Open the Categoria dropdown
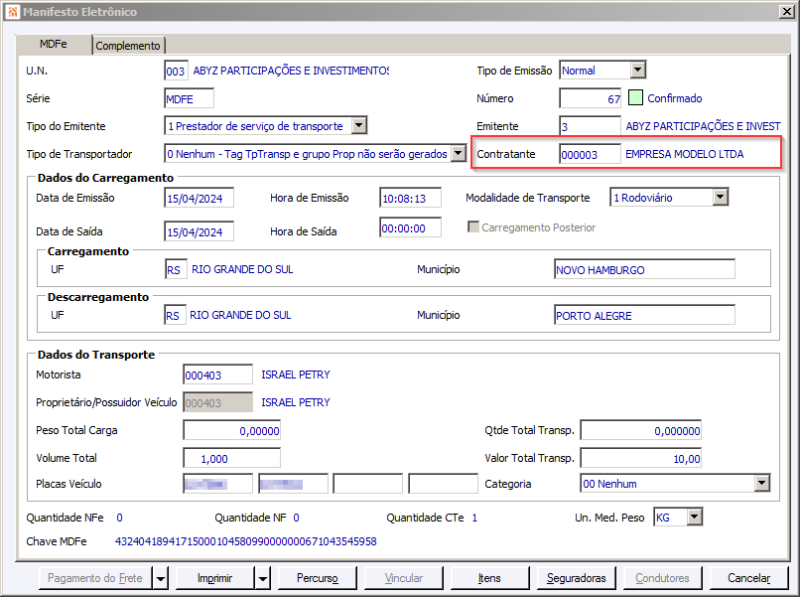800x597 pixels. click(761, 483)
